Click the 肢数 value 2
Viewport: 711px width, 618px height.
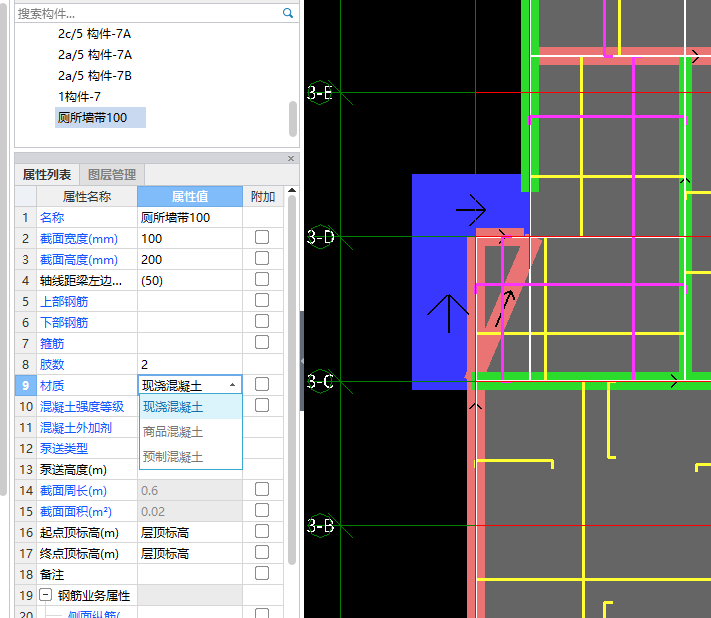[190, 365]
